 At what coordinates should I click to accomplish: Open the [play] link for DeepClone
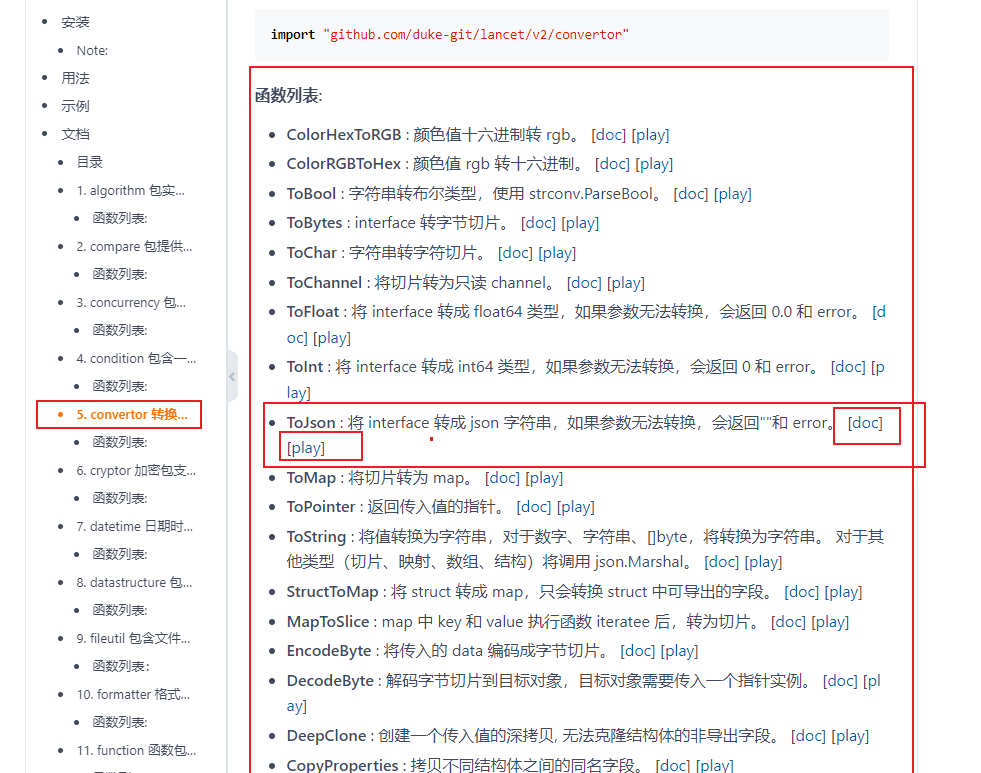[x=850, y=735]
